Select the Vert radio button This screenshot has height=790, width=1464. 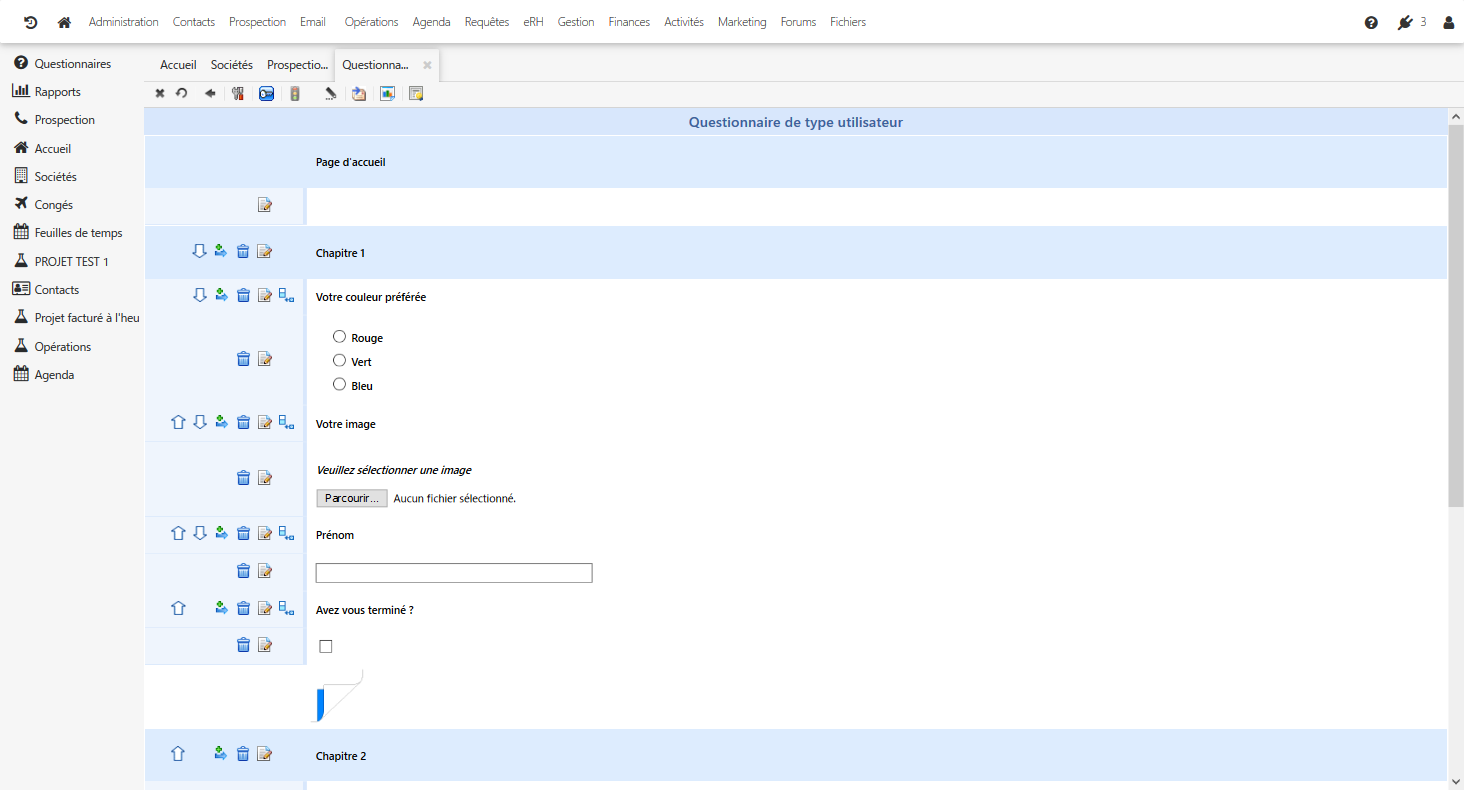[339, 361]
